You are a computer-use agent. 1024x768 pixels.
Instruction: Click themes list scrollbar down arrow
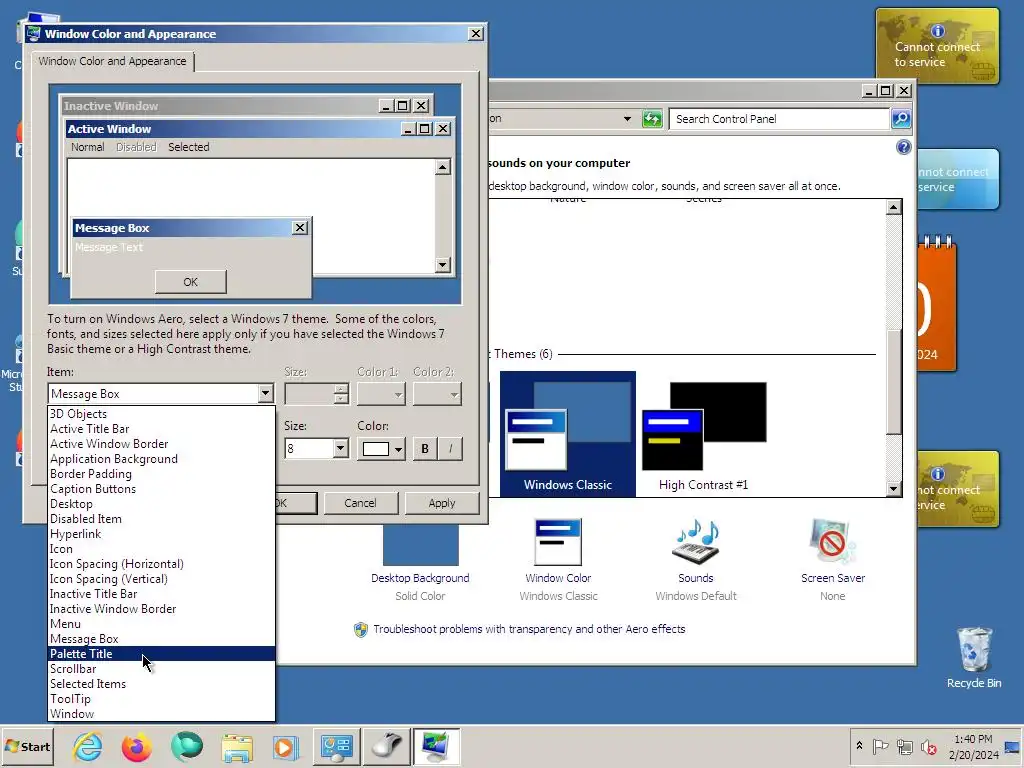pos(894,488)
